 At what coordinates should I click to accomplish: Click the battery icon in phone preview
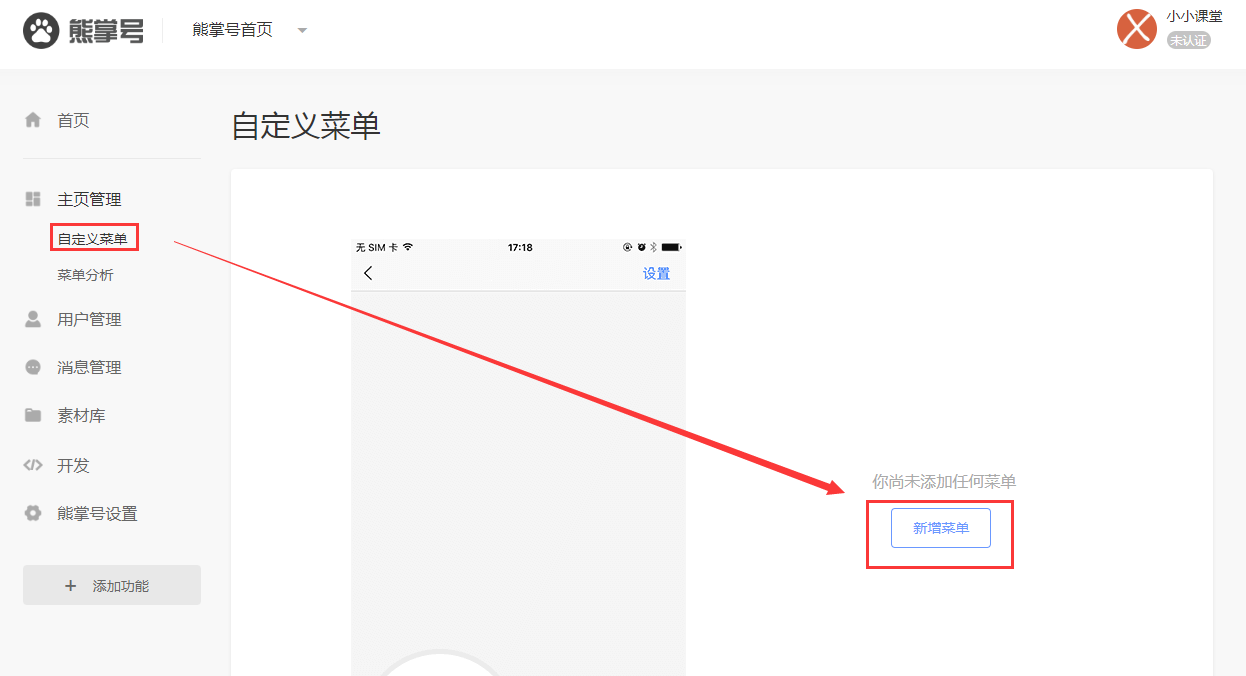tap(671, 247)
